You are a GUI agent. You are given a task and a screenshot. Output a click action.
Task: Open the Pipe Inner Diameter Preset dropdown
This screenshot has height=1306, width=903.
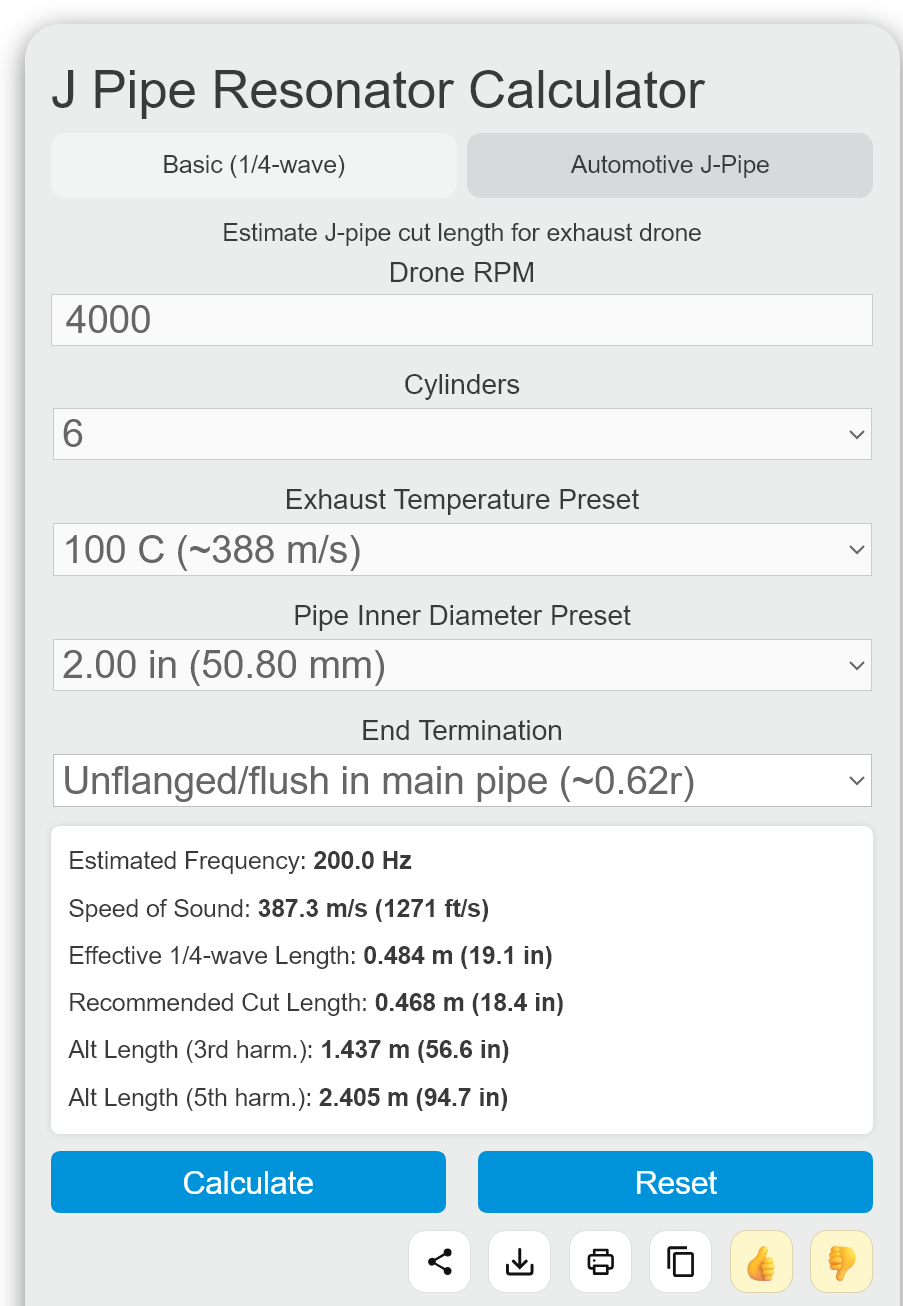click(462, 665)
